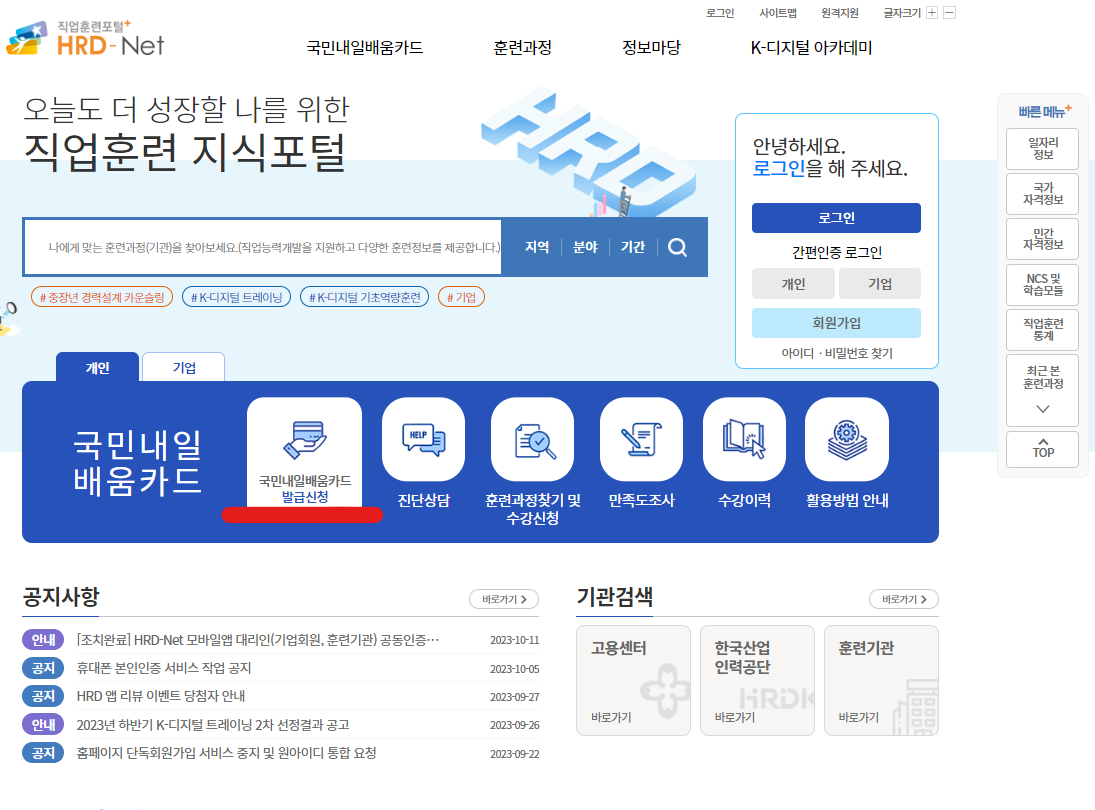Image resolution: width=1095 pixels, height=810 pixels.
Task: Open 수강이력 via the open book icon
Action: point(744,438)
